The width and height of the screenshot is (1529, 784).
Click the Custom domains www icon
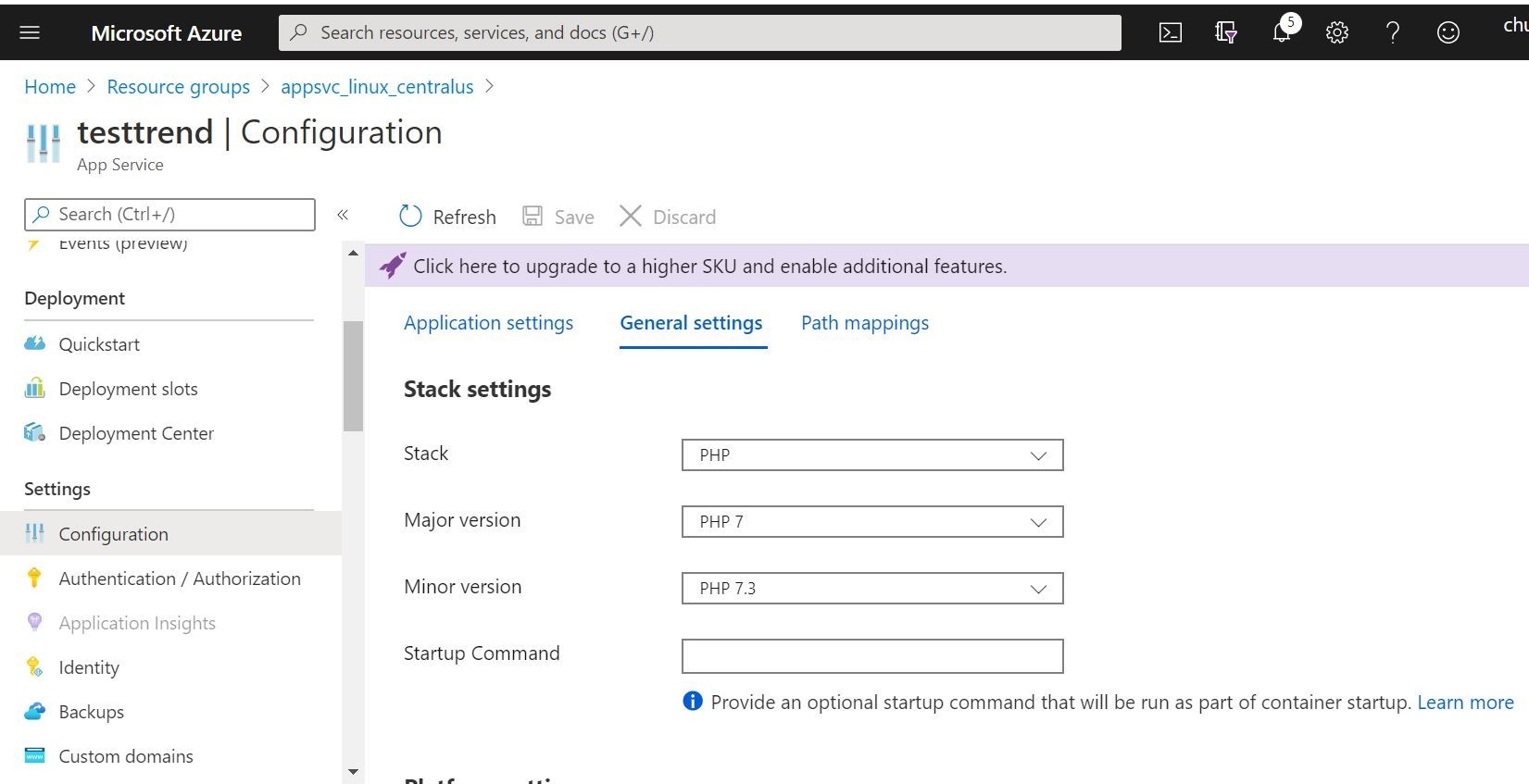[34, 755]
